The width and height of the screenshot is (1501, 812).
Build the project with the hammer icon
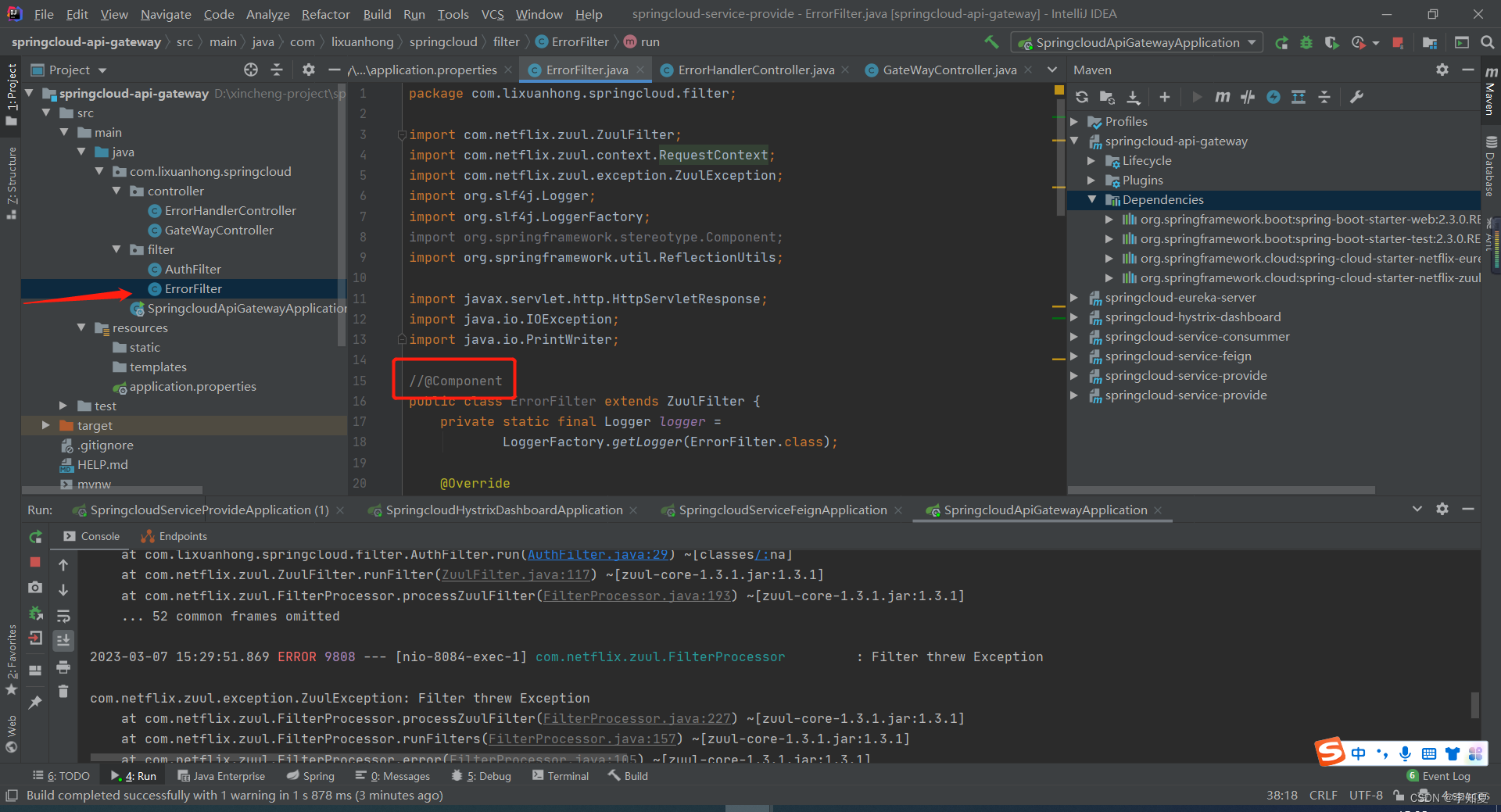(991, 42)
